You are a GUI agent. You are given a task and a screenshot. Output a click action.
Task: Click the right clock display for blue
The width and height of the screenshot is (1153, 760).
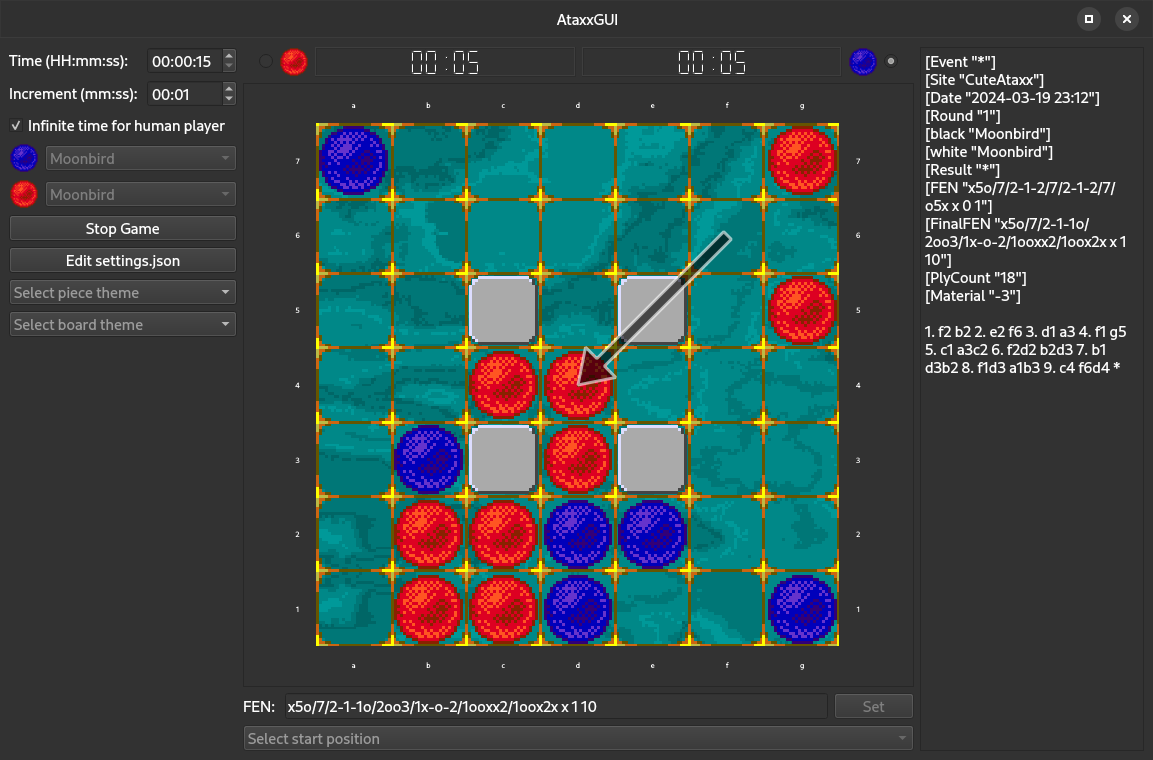[711, 62]
